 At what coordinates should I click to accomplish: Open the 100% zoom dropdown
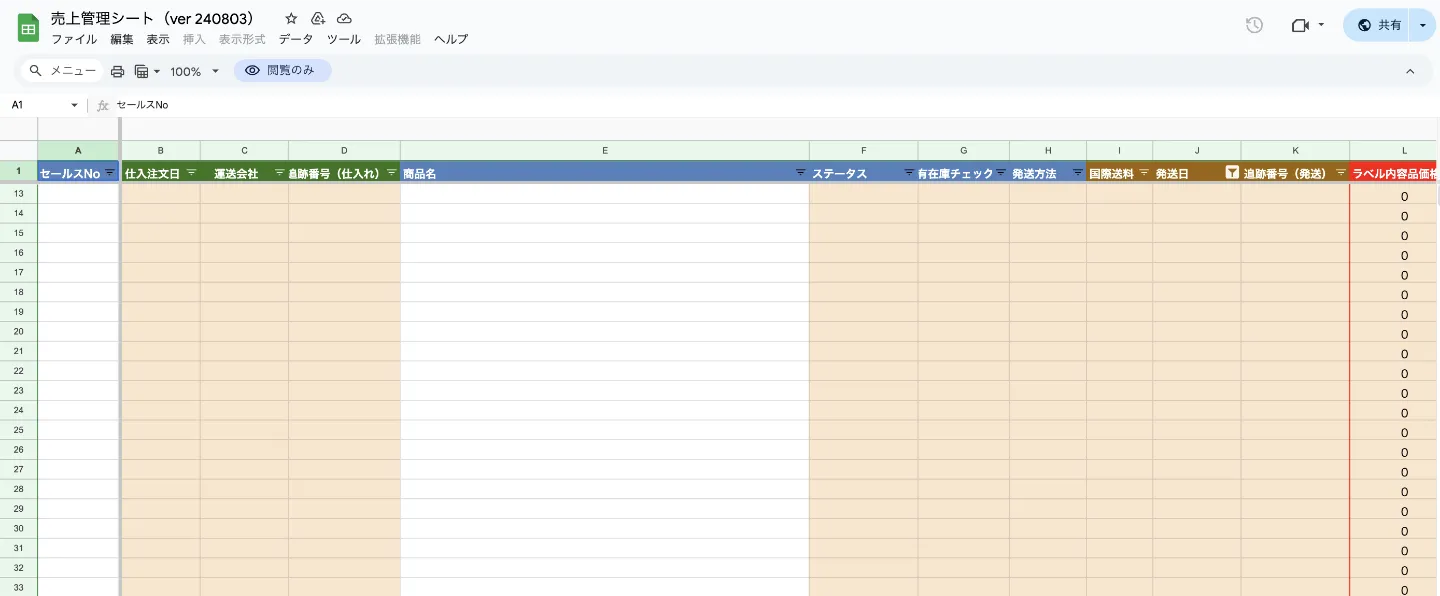[x=194, y=71]
